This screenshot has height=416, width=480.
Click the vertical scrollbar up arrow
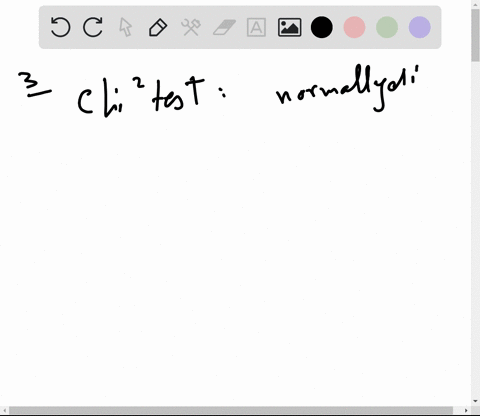tap(475, 4)
